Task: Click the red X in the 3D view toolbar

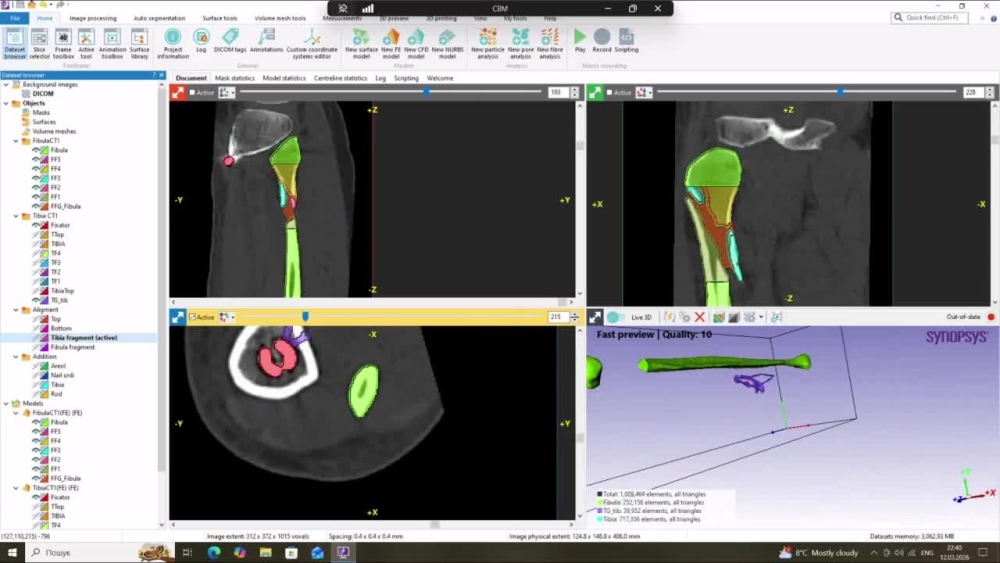Action: (700, 317)
